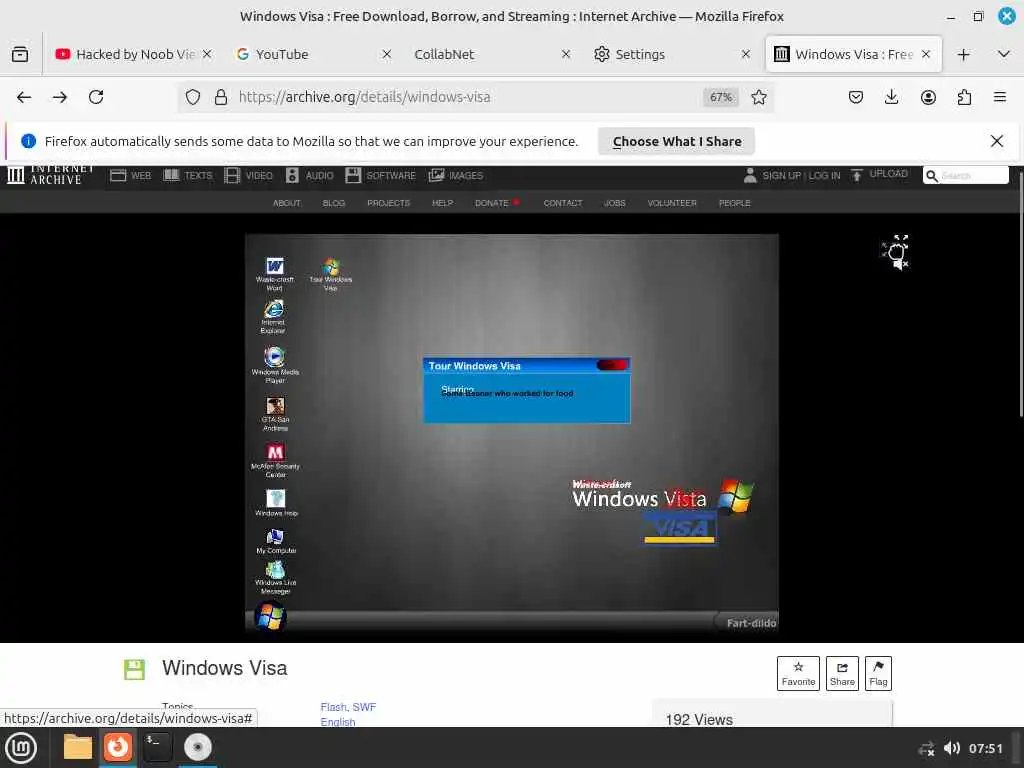Click McAfee Security Center desktop icon
Viewport: 1024px width, 768px height.
tap(276, 460)
